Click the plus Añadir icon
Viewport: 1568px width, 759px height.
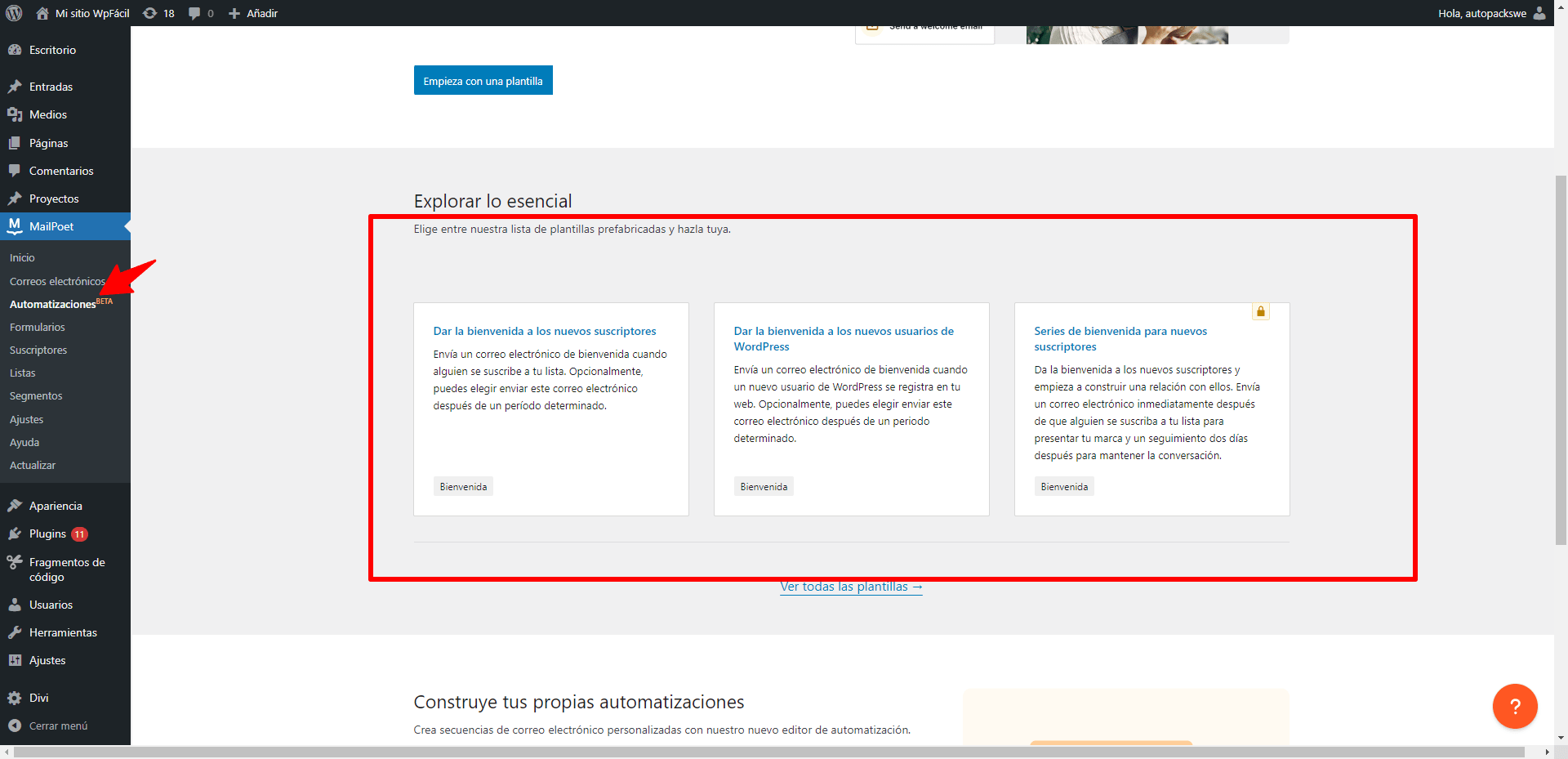click(234, 13)
